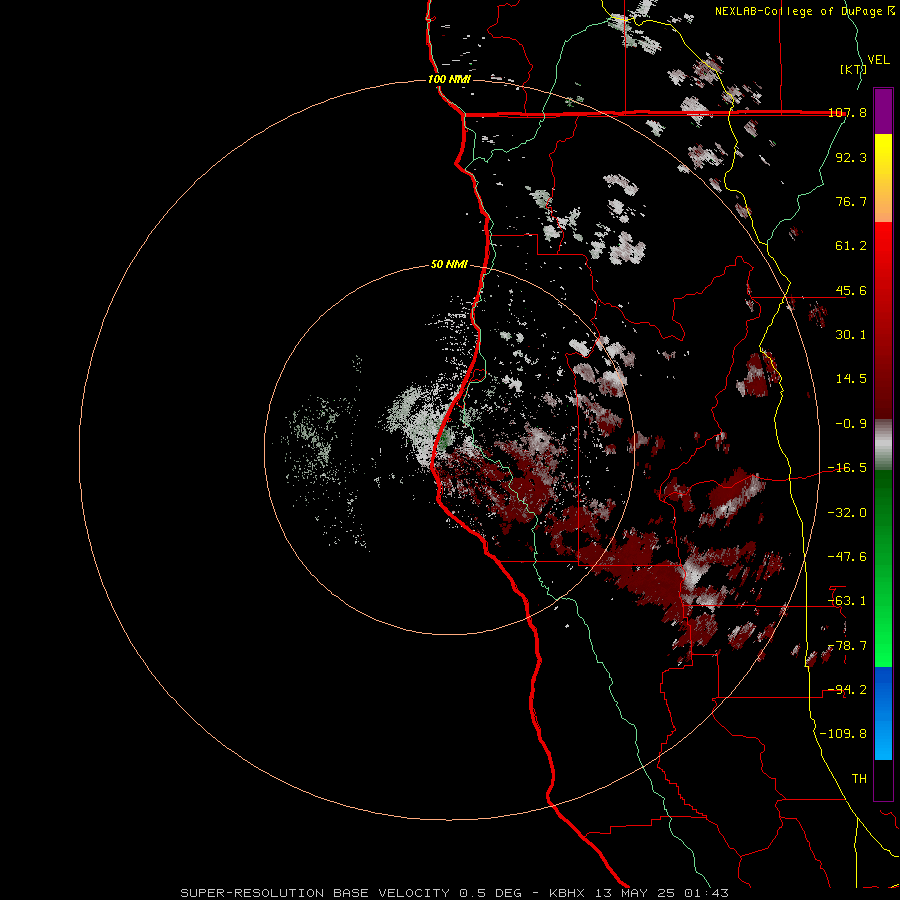This screenshot has width=900, height=900.
Task: Click the 107.8 value on the velocity scale
Action: click(x=847, y=112)
